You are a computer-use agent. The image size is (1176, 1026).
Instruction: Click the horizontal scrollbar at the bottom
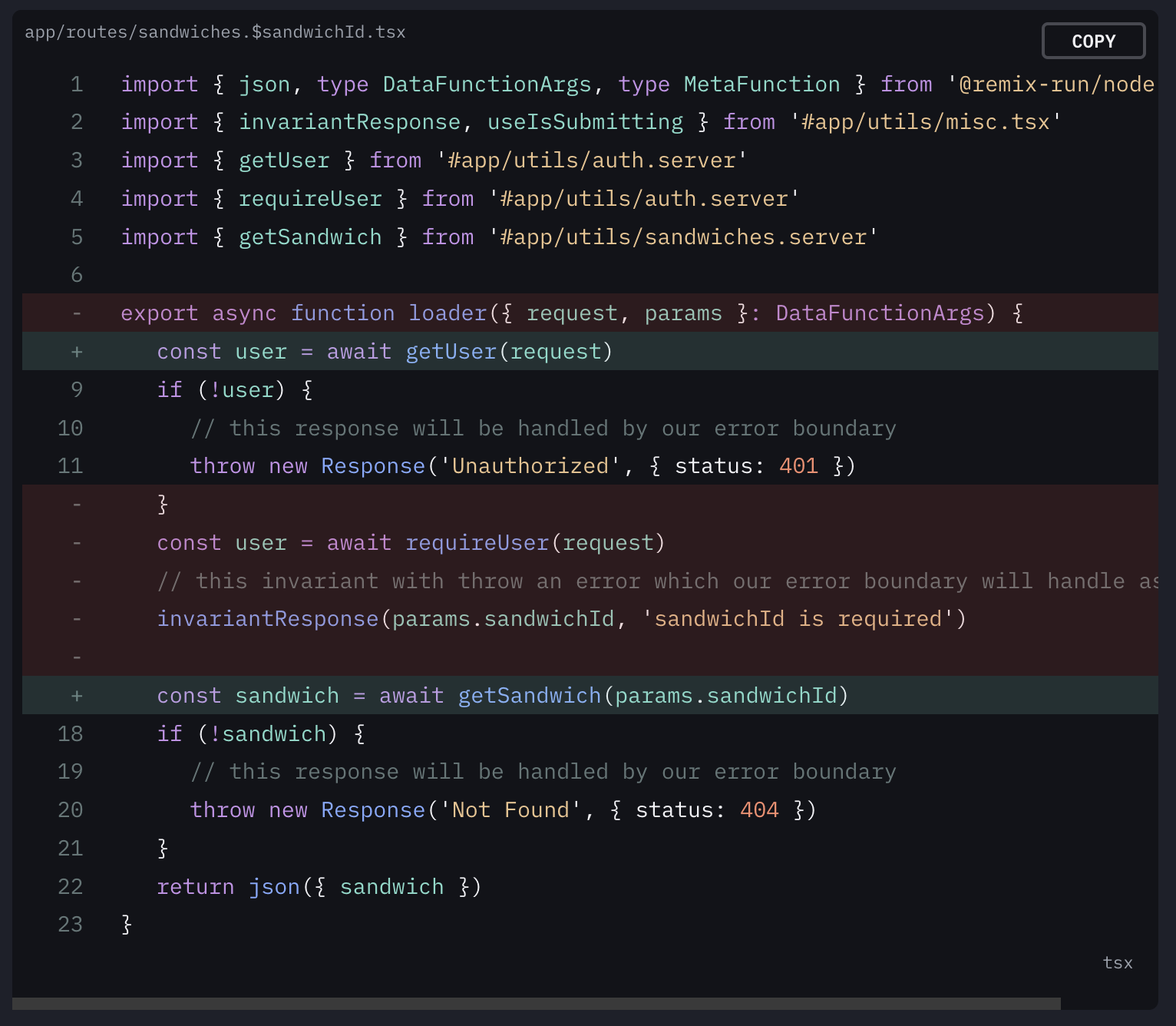[537, 1000]
